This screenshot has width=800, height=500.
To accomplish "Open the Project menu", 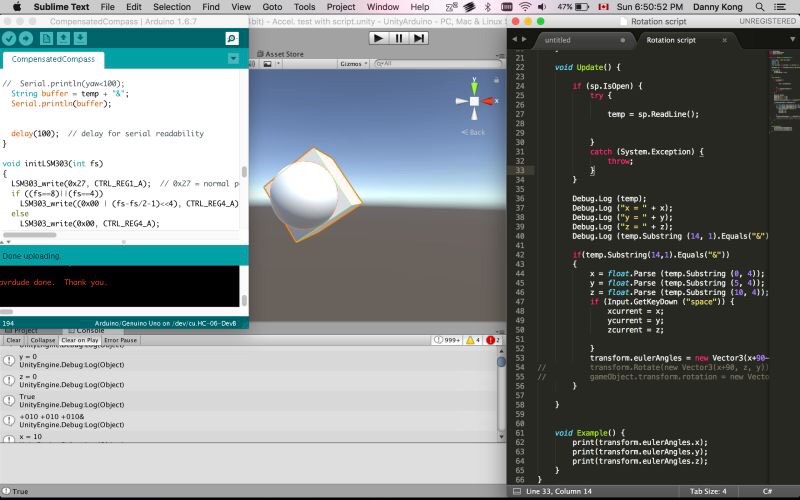I will (341, 7).
